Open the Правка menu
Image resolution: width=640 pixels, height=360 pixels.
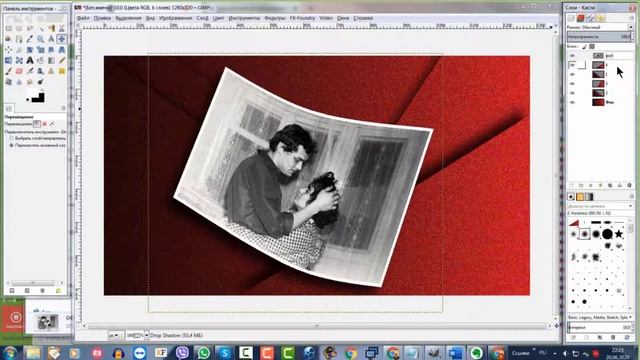pyautogui.click(x=102, y=18)
